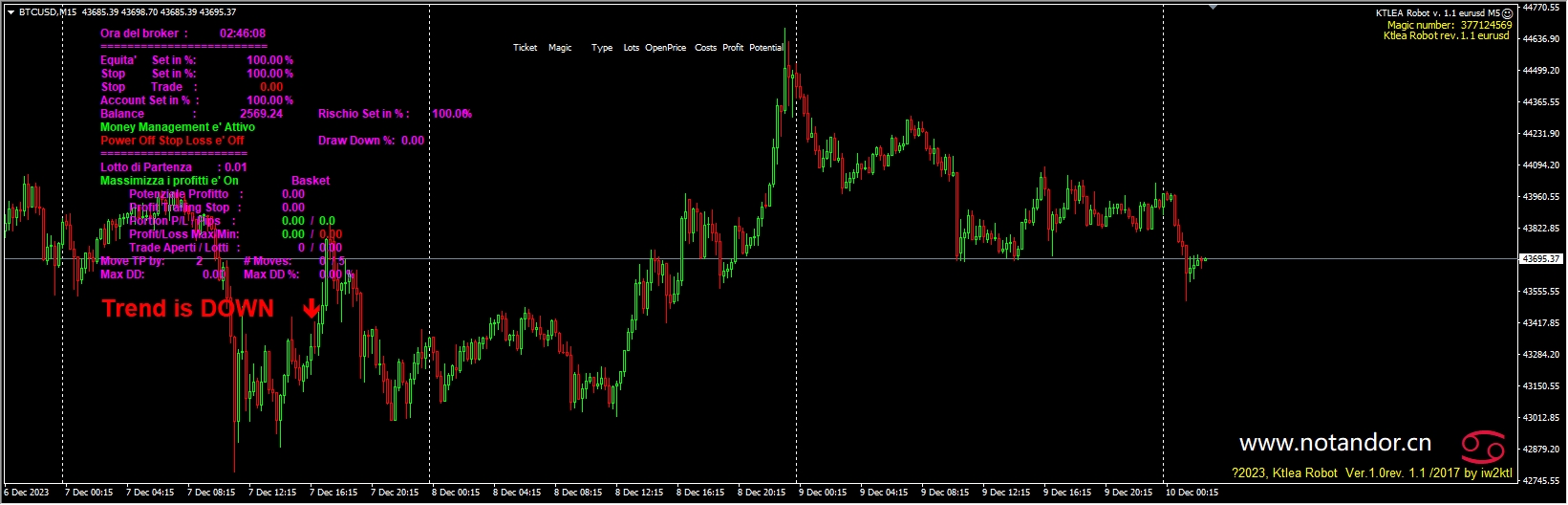Image resolution: width=1568 pixels, height=505 pixels.
Task: Click 'Money Management e' Attivo' status text
Action: click(178, 127)
